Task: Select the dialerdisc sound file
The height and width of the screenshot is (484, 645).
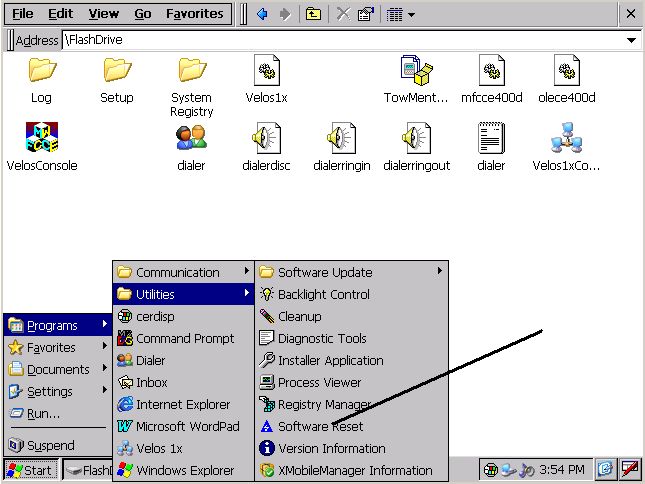Action: pos(266,147)
